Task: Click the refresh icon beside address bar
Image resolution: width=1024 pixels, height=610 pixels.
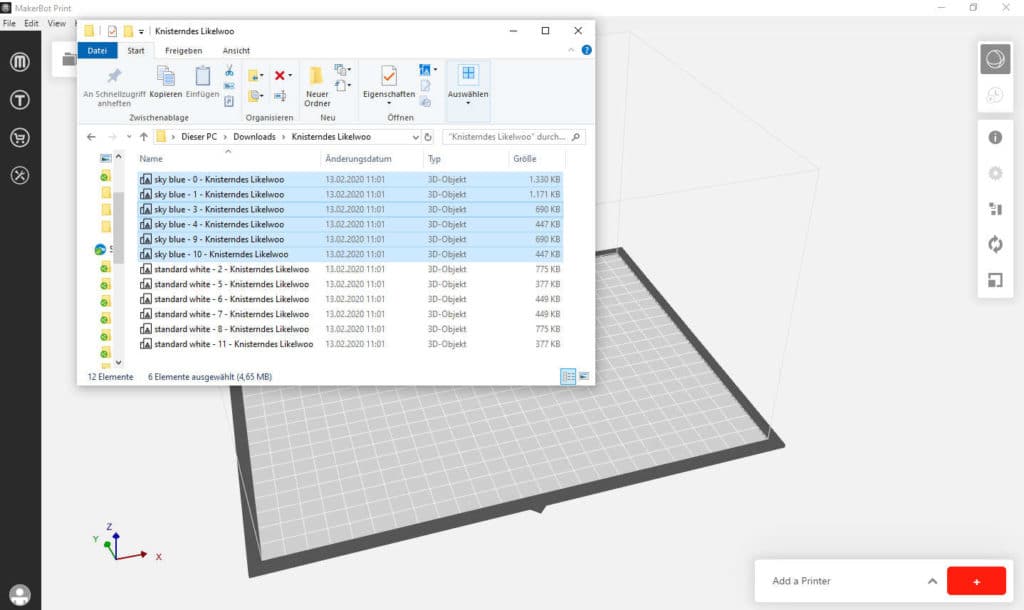Action: [x=428, y=137]
